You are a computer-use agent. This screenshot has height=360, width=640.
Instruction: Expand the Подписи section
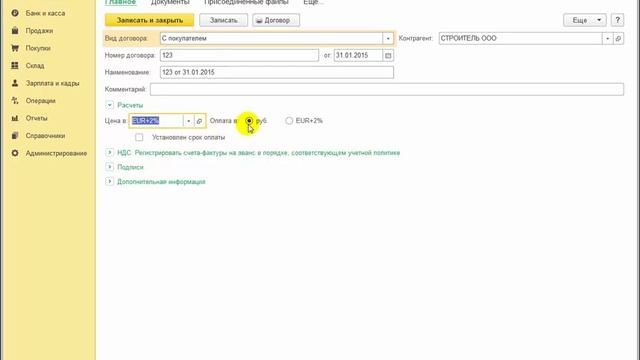(x=109, y=167)
